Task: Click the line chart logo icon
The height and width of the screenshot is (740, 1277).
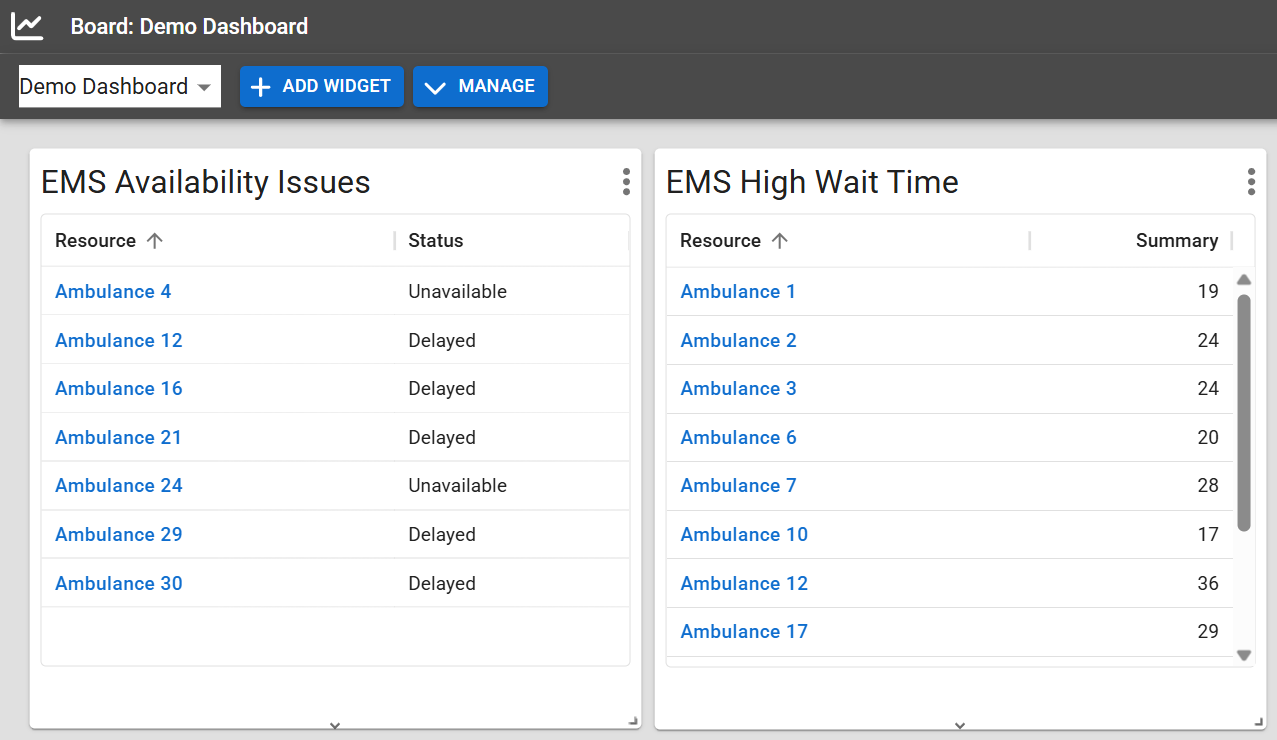Action: [x=26, y=26]
